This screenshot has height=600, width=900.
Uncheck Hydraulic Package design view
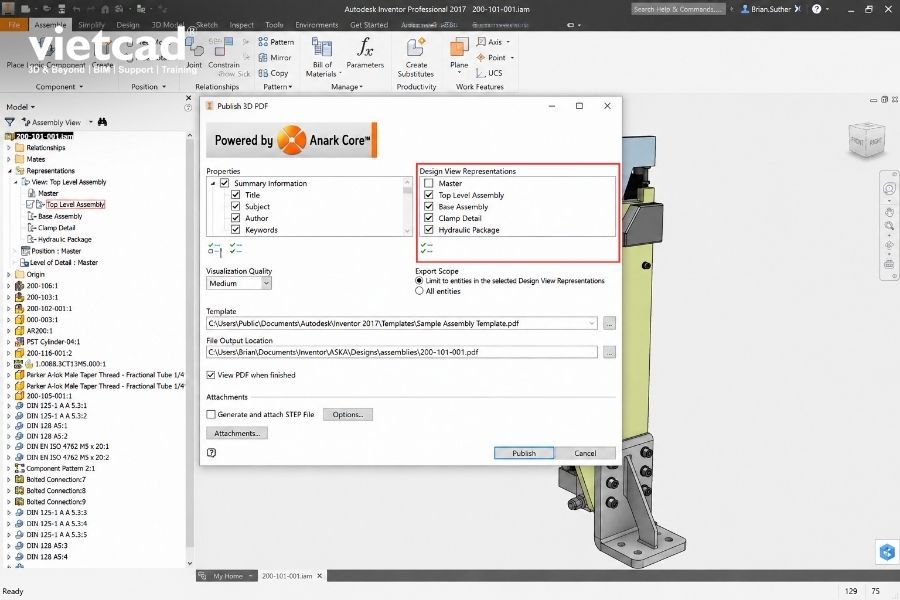[428, 229]
